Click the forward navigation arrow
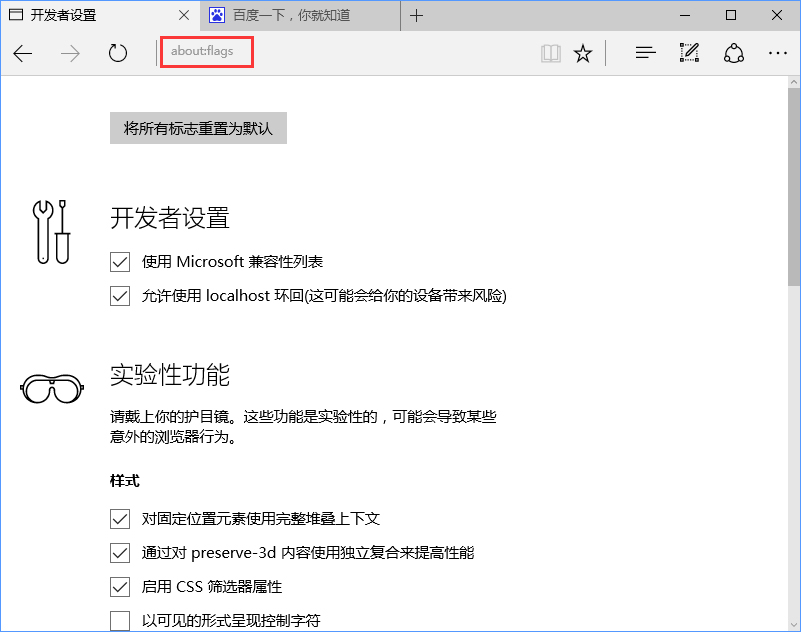Screen dimensions: 801x632 coord(70,54)
